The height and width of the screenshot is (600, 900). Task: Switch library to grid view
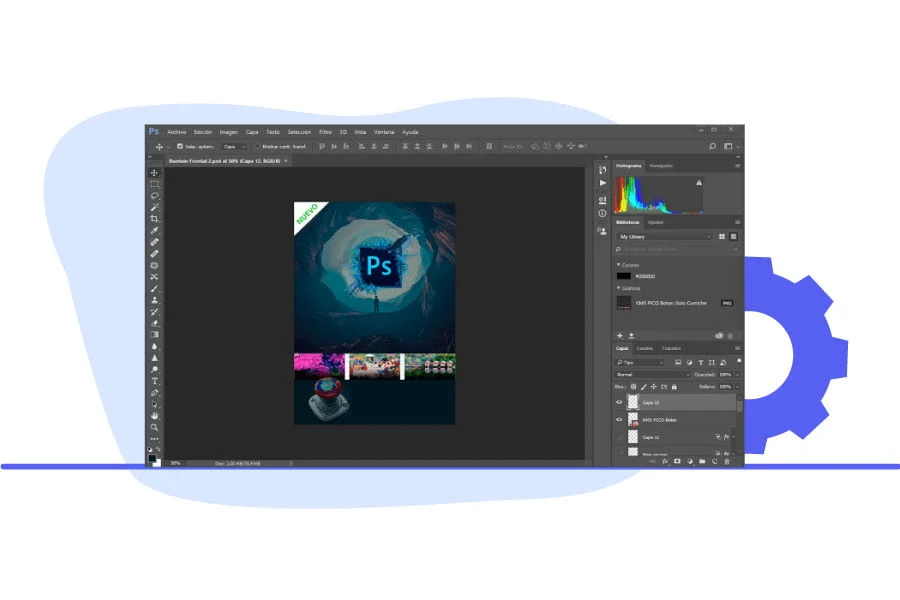[722, 237]
